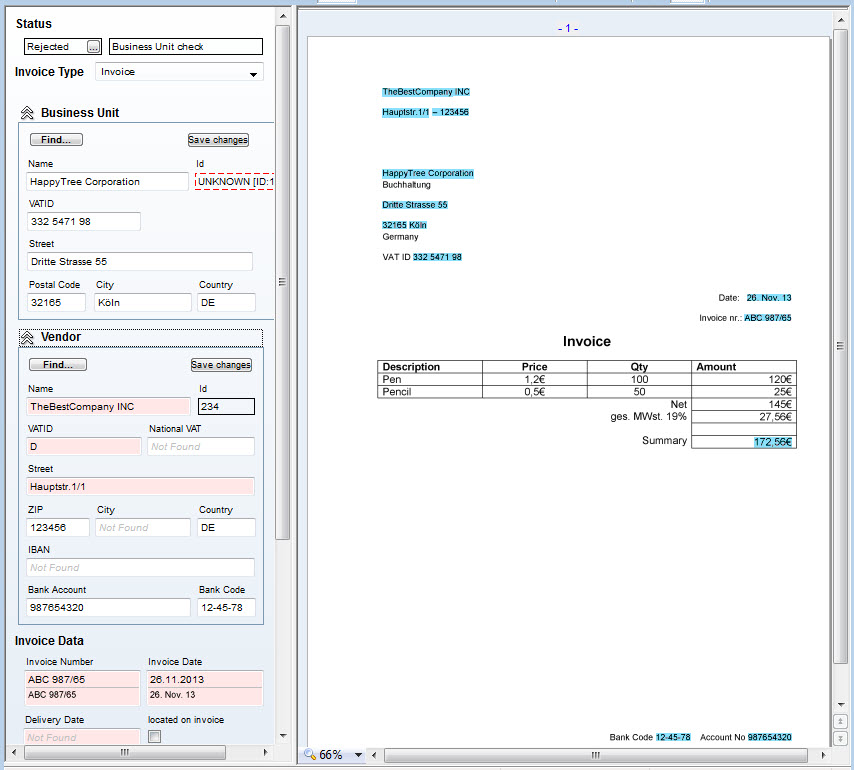Click highlighted 32165 Köln in document
The image size is (854, 770).
click(x=404, y=225)
